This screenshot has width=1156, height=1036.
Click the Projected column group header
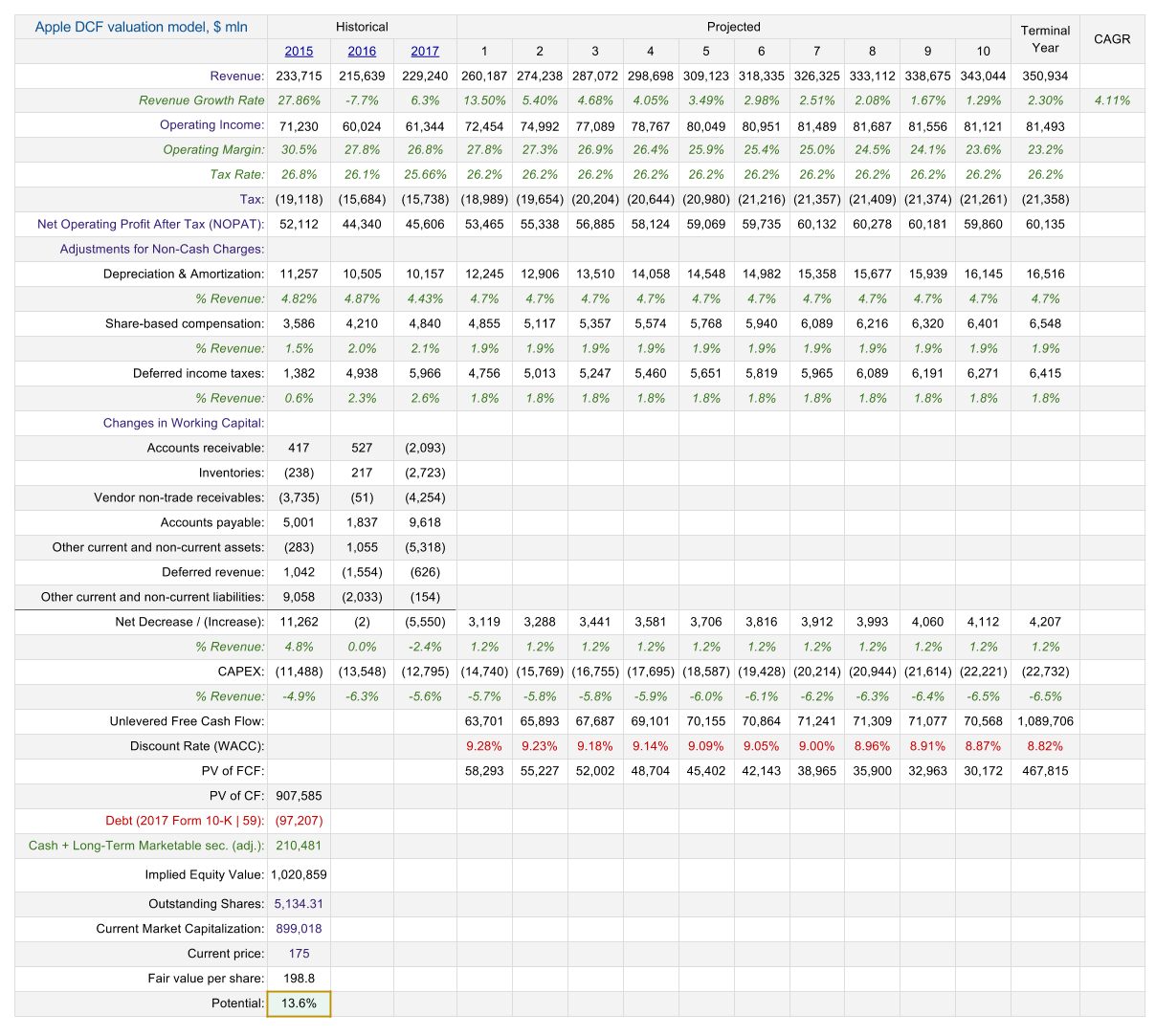click(x=734, y=27)
